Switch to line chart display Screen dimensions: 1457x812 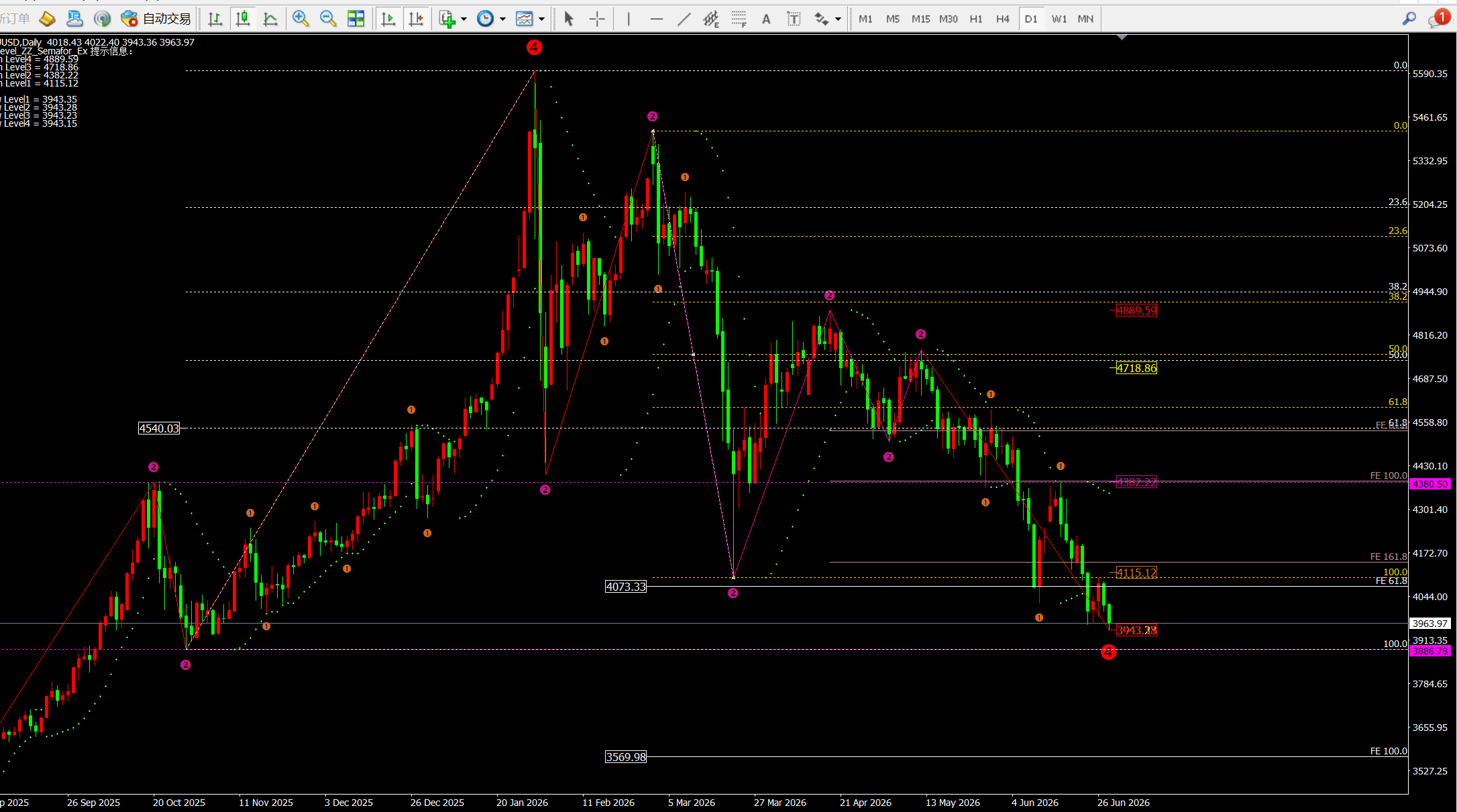tap(270, 19)
